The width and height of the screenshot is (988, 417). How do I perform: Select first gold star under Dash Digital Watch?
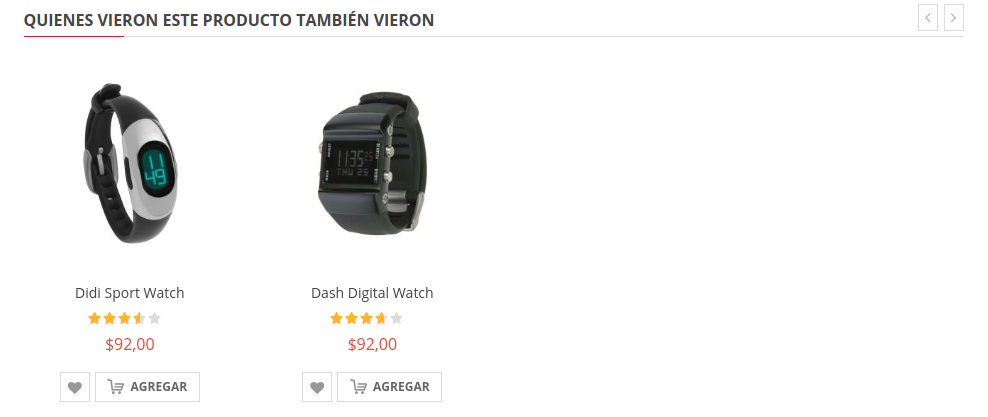336,318
